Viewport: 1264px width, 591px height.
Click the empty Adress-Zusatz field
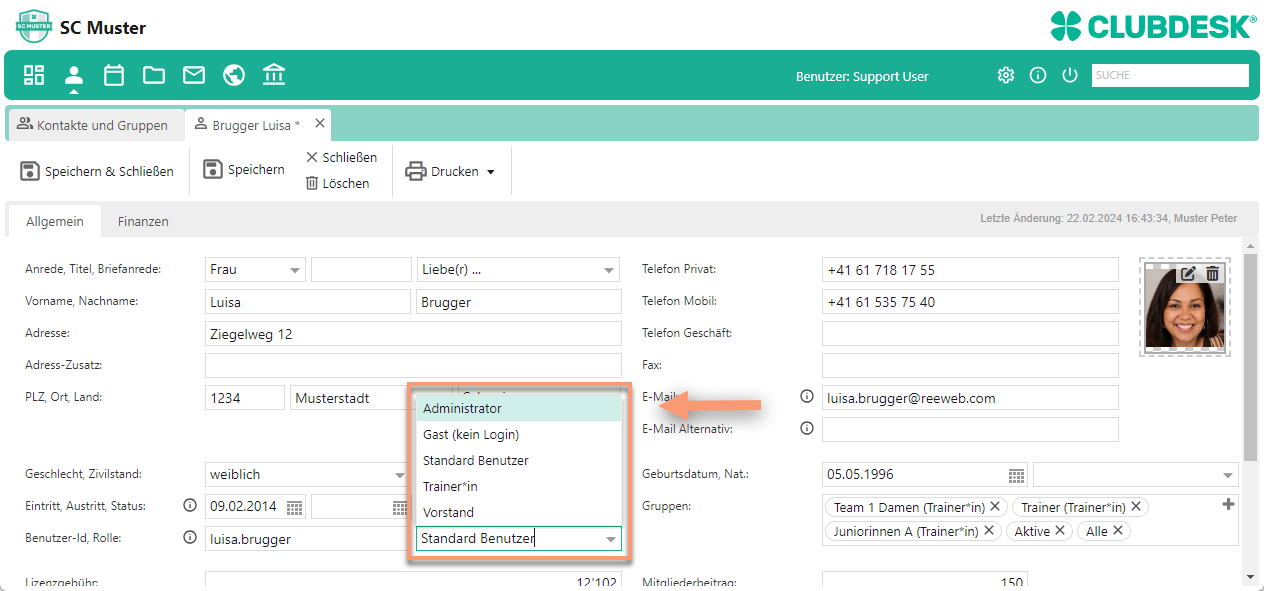[413, 365]
